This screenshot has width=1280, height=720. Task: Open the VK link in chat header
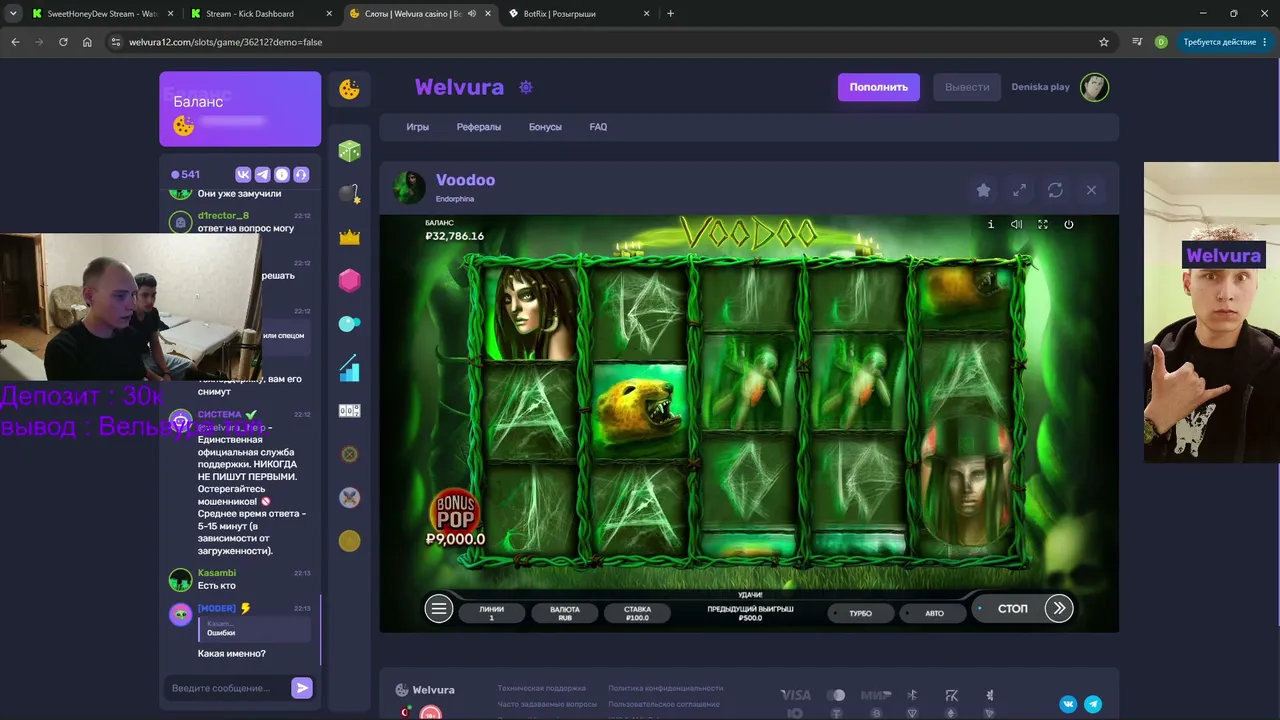(x=243, y=174)
